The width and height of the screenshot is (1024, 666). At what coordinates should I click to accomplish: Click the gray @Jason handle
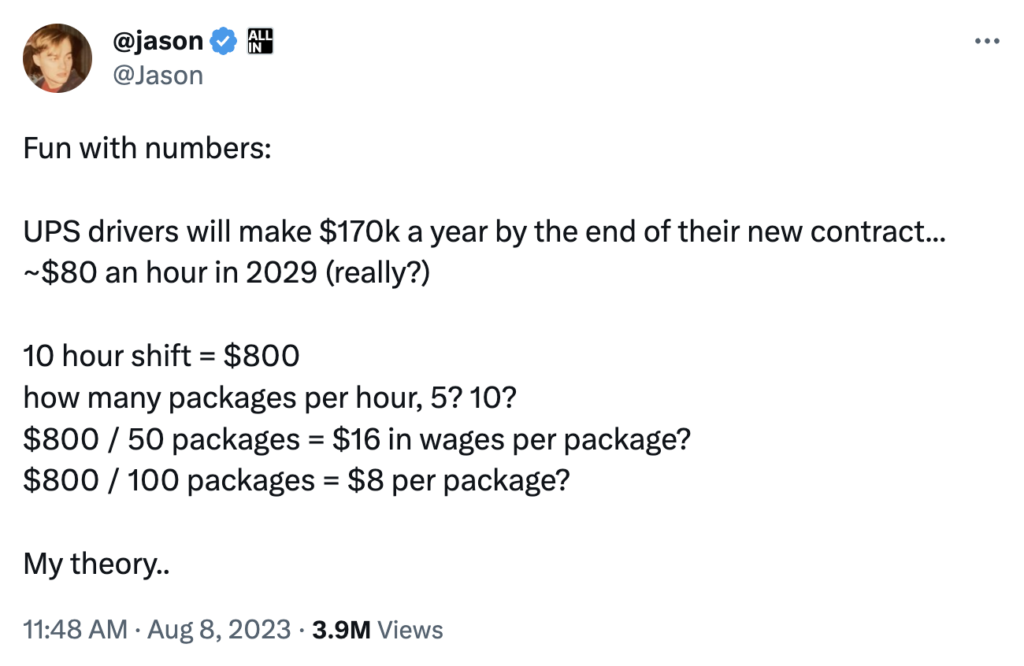(158, 76)
